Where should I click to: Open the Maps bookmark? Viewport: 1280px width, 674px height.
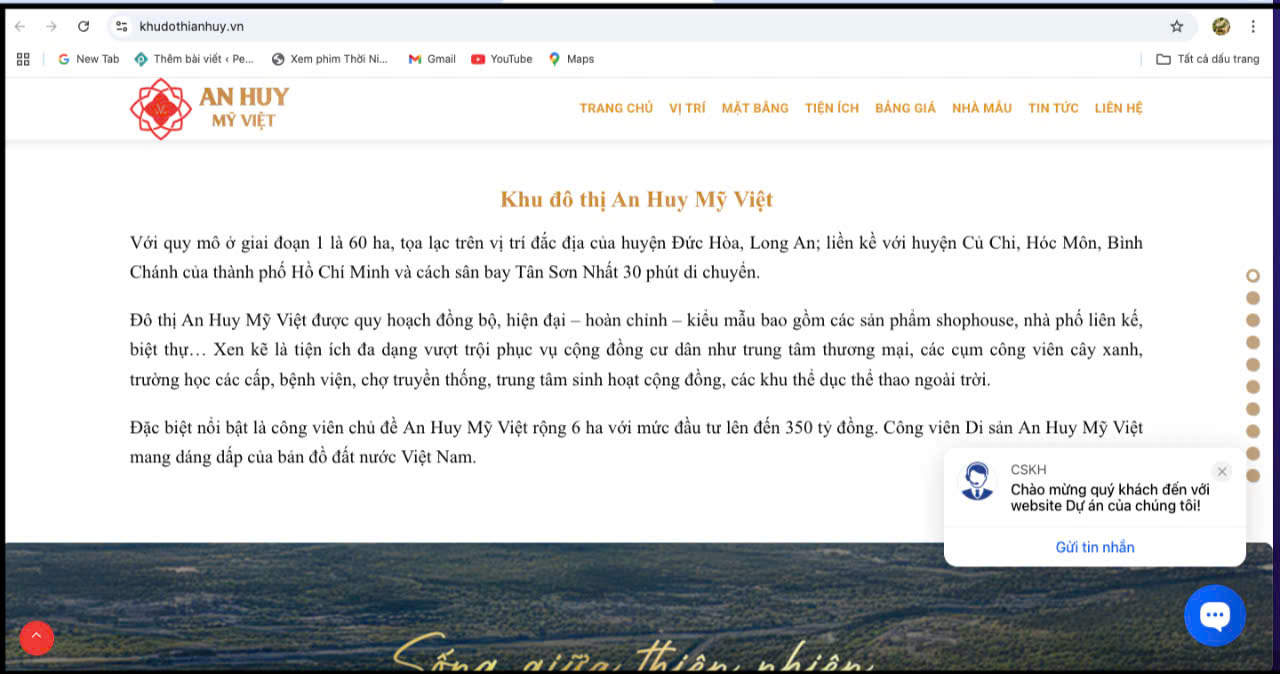click(x=571, y=59)
